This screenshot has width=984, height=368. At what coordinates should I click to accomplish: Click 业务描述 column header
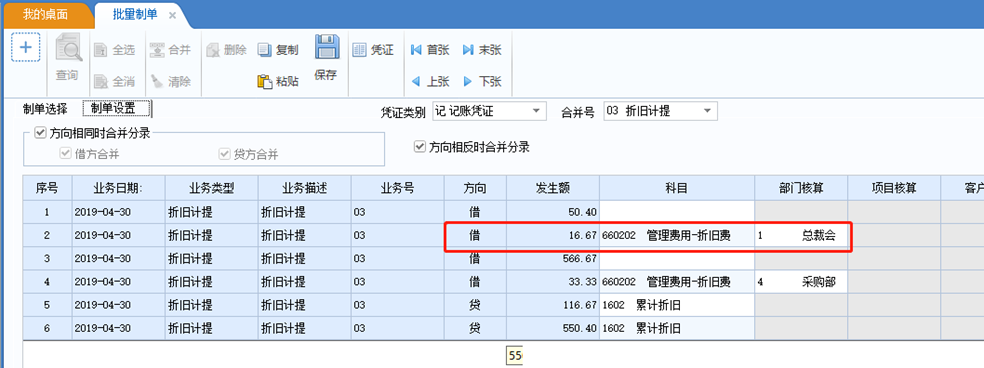pyautogui.click(x=304, y=188)
